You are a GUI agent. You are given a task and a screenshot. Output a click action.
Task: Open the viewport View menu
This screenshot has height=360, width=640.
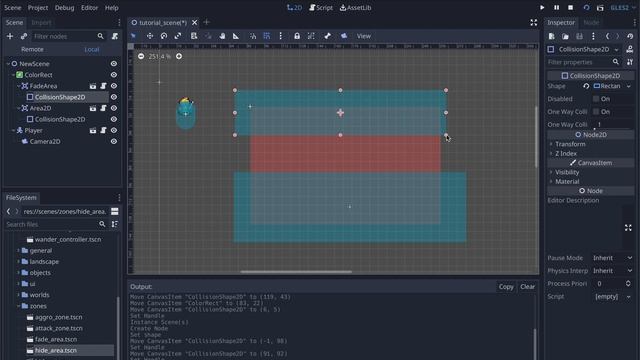364,36
